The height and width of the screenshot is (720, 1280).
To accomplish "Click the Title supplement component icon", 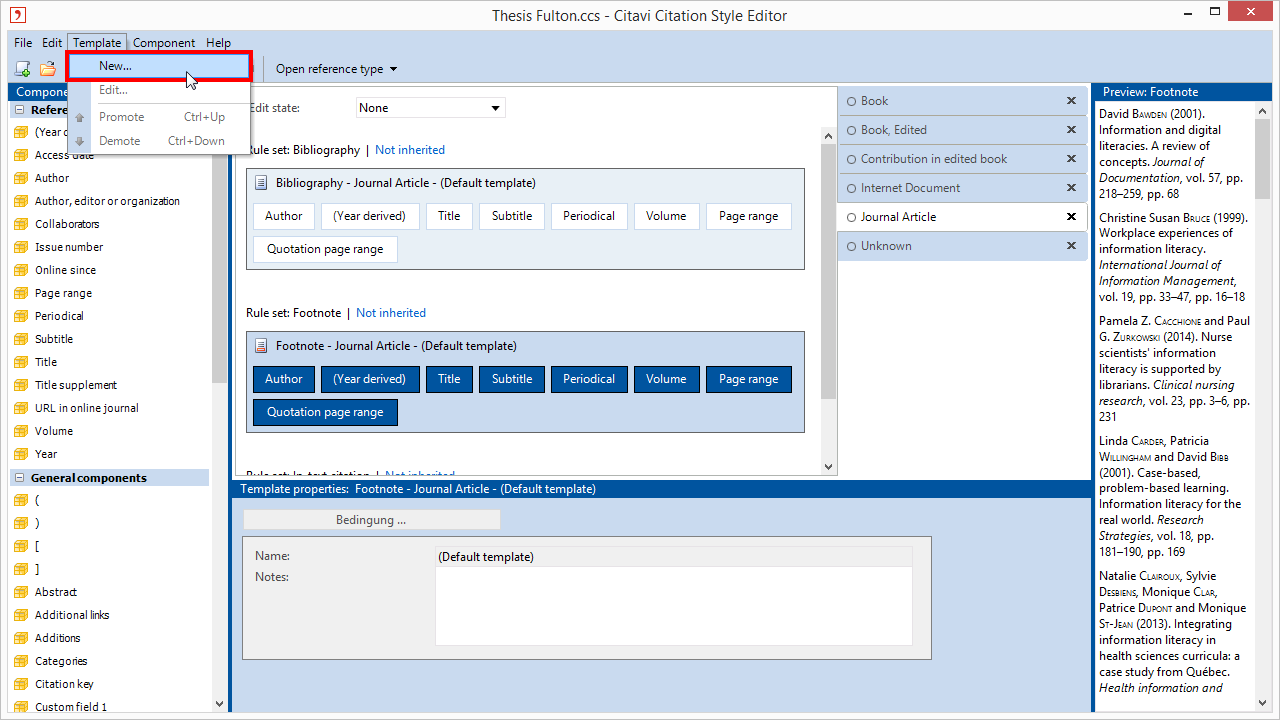I will tap(21, 385).
